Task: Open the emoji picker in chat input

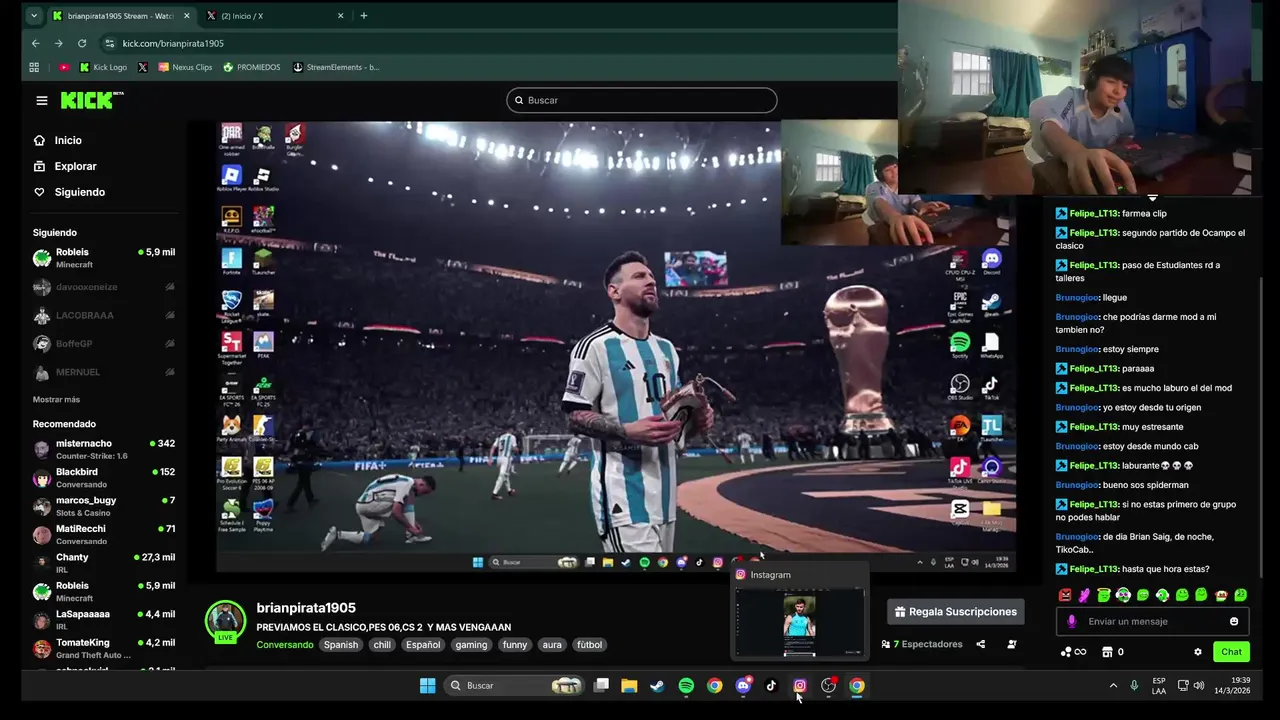Action: point(1234,621)
